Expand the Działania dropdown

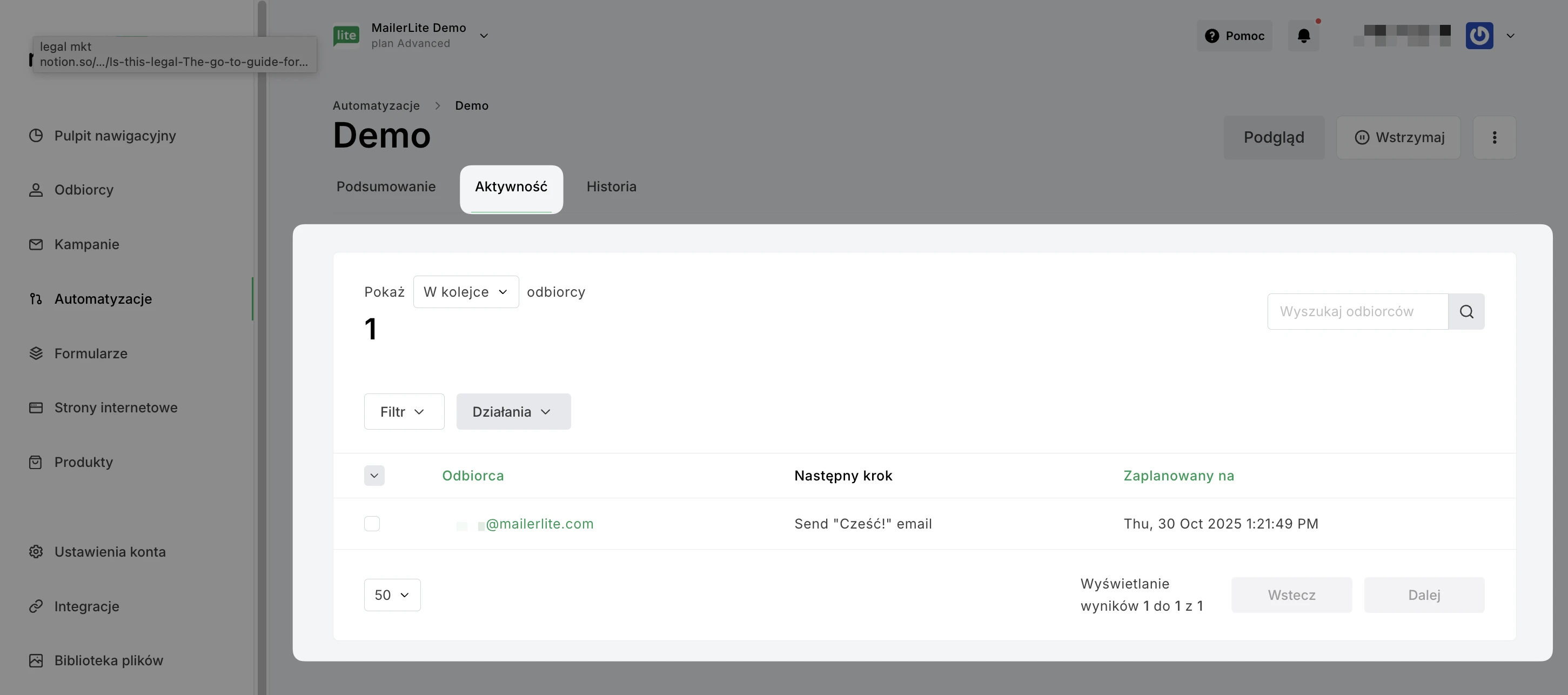513,412
